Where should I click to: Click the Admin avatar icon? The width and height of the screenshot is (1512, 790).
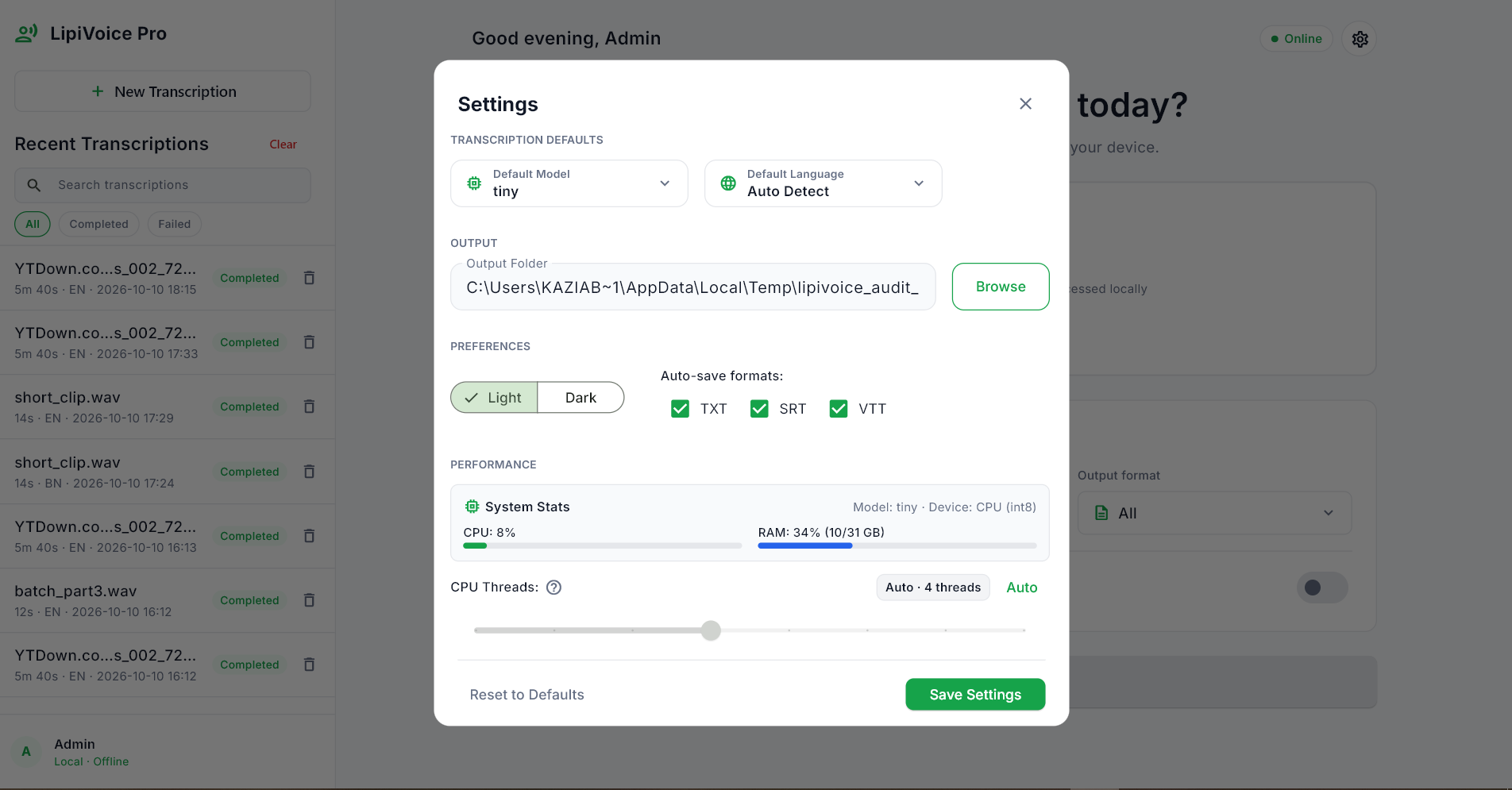pyautogui.click(x=27, y=751)
